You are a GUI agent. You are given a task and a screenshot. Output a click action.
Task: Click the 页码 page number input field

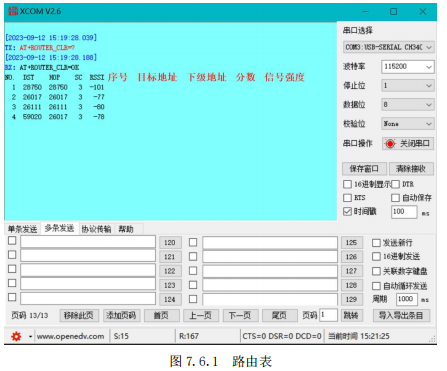pos(328,315)
